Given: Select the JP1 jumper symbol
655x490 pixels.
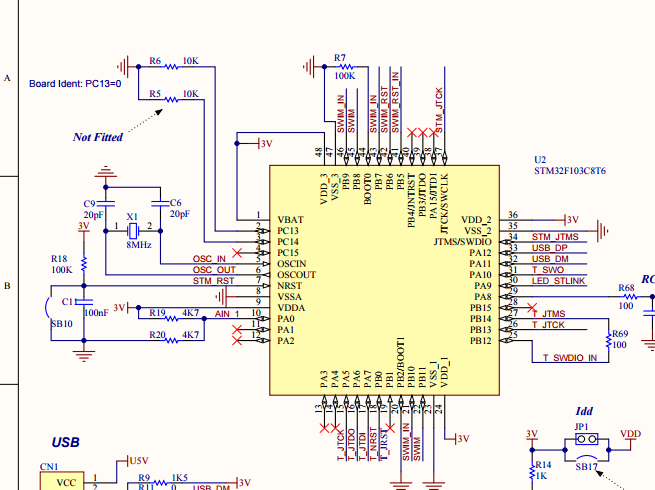Looking at the screenshot, I should [586, 439].
